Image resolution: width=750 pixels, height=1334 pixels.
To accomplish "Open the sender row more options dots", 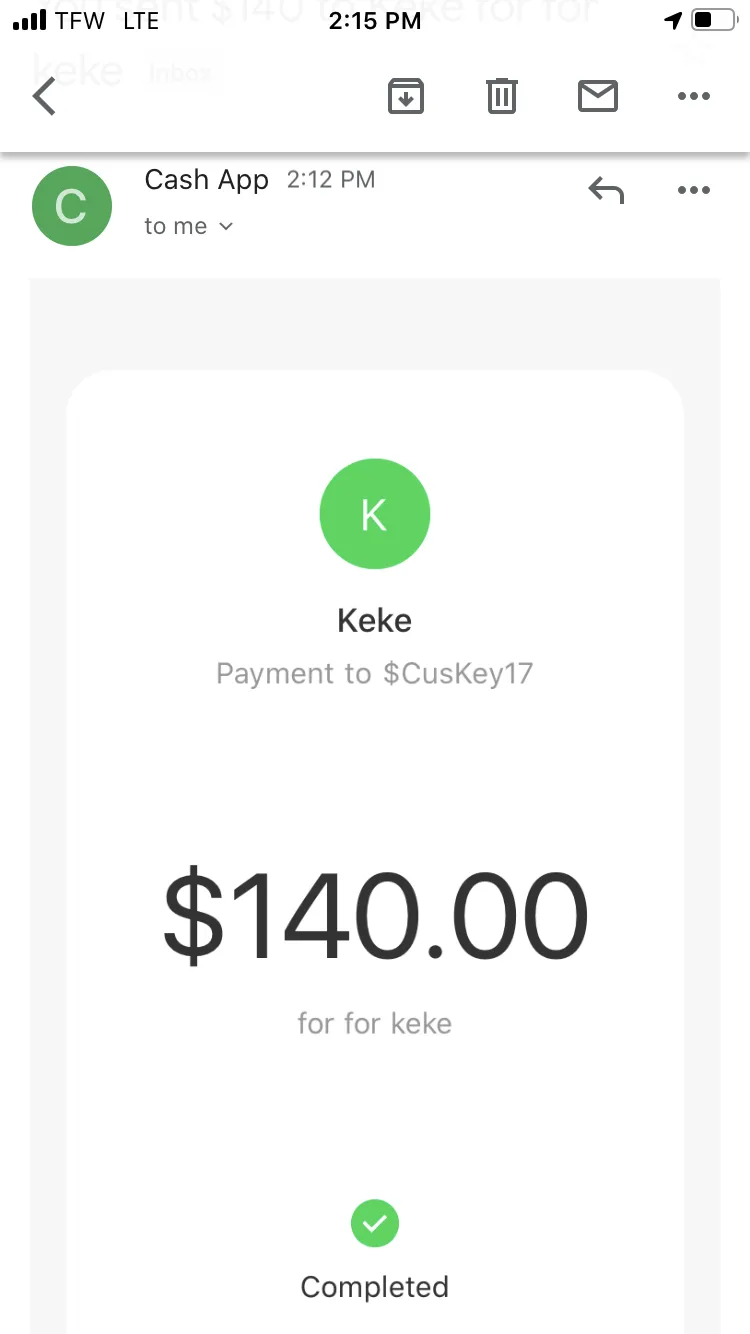I will [x=693, y=190].
